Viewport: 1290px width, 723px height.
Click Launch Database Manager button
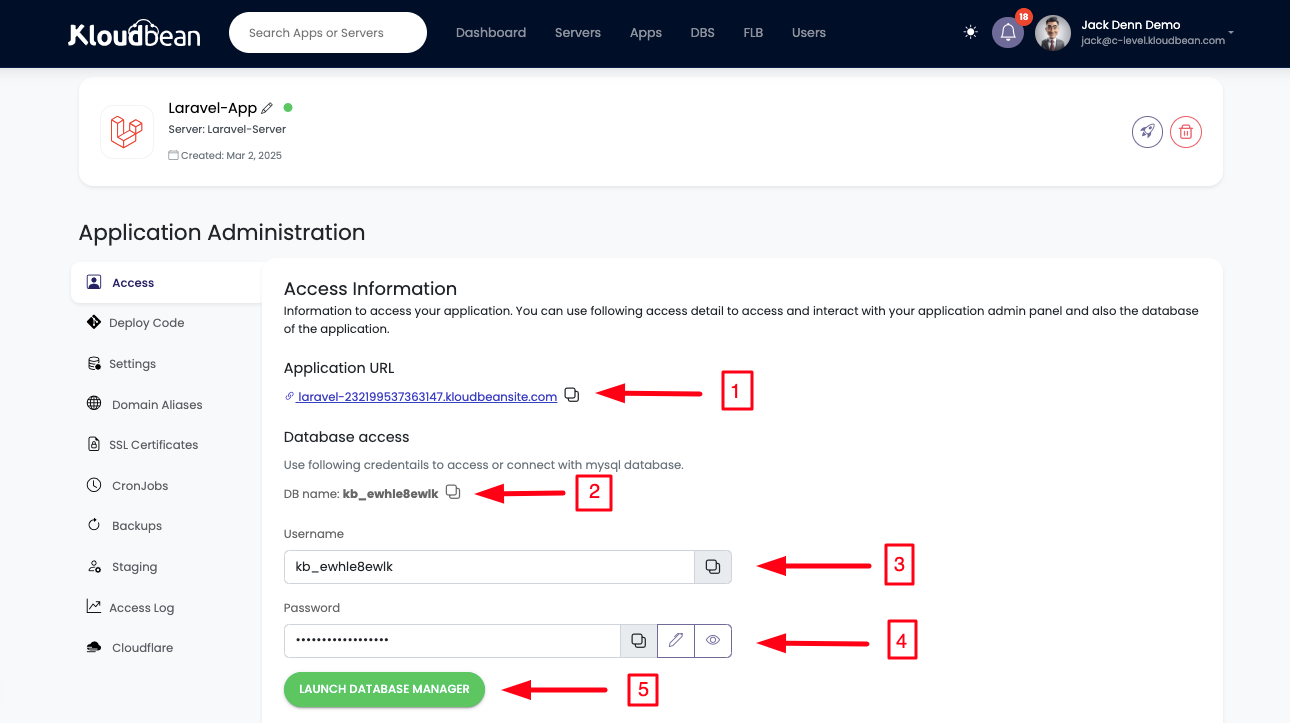click(384, 690)
